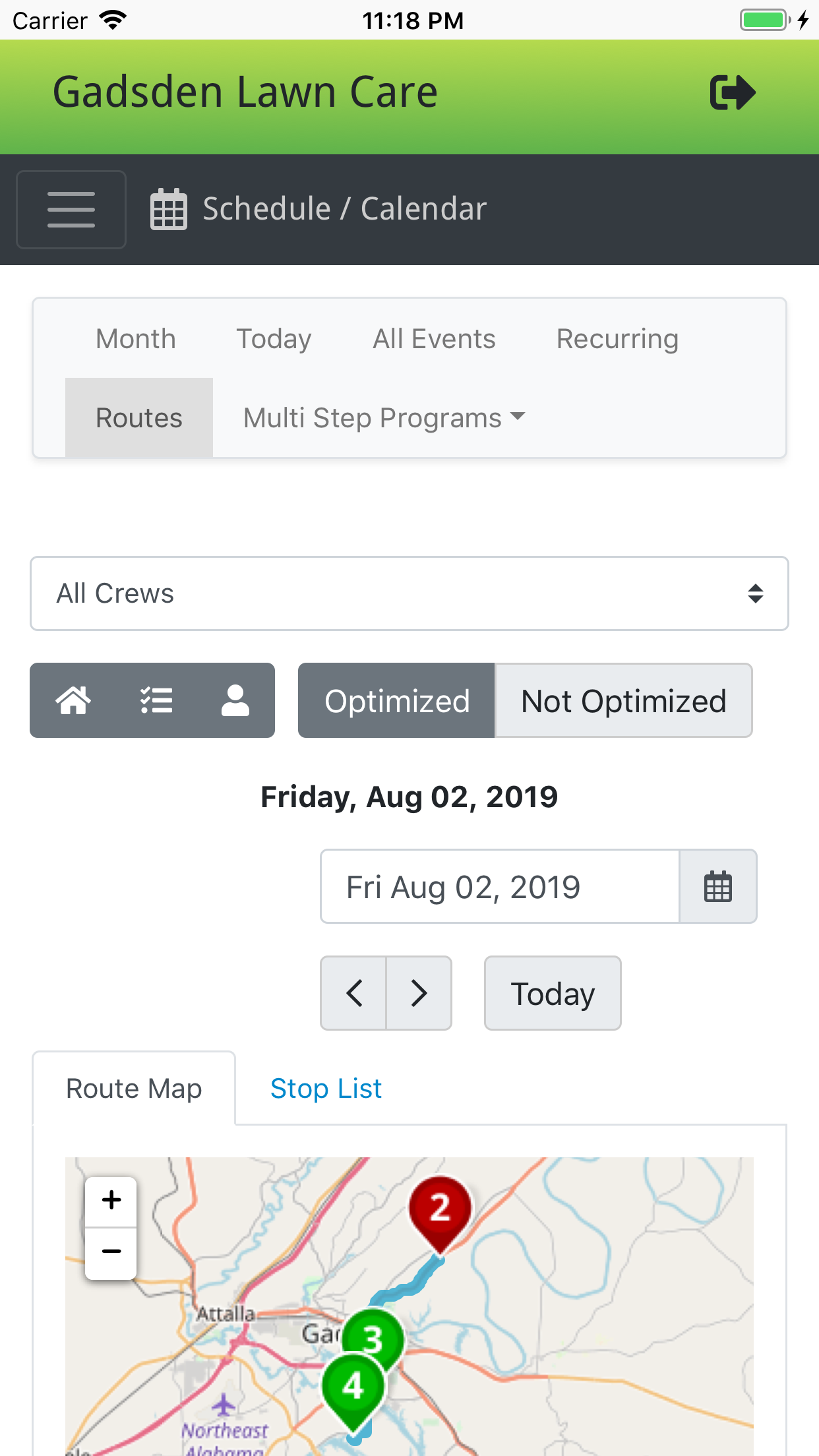Screen dimensions: 819x1456
Task: Jump to Today using the date button
Action: [x=553, y=993]
